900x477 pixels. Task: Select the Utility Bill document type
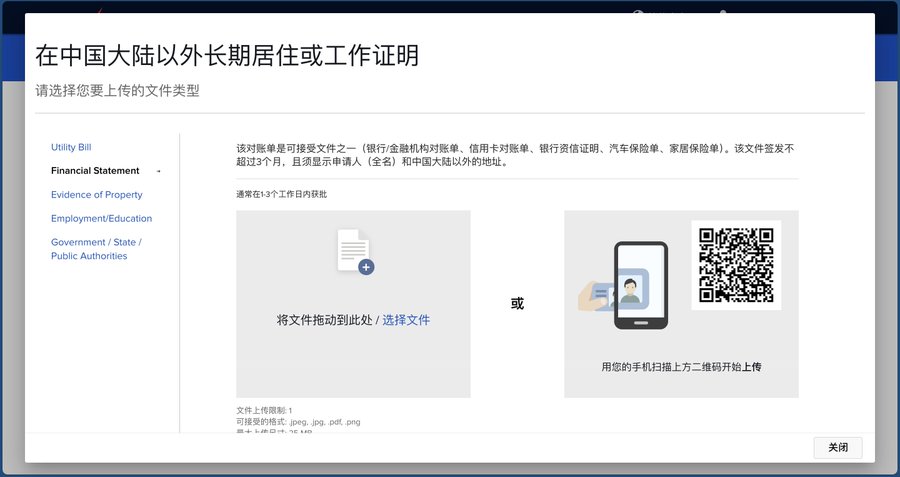(x=71, y=147)
